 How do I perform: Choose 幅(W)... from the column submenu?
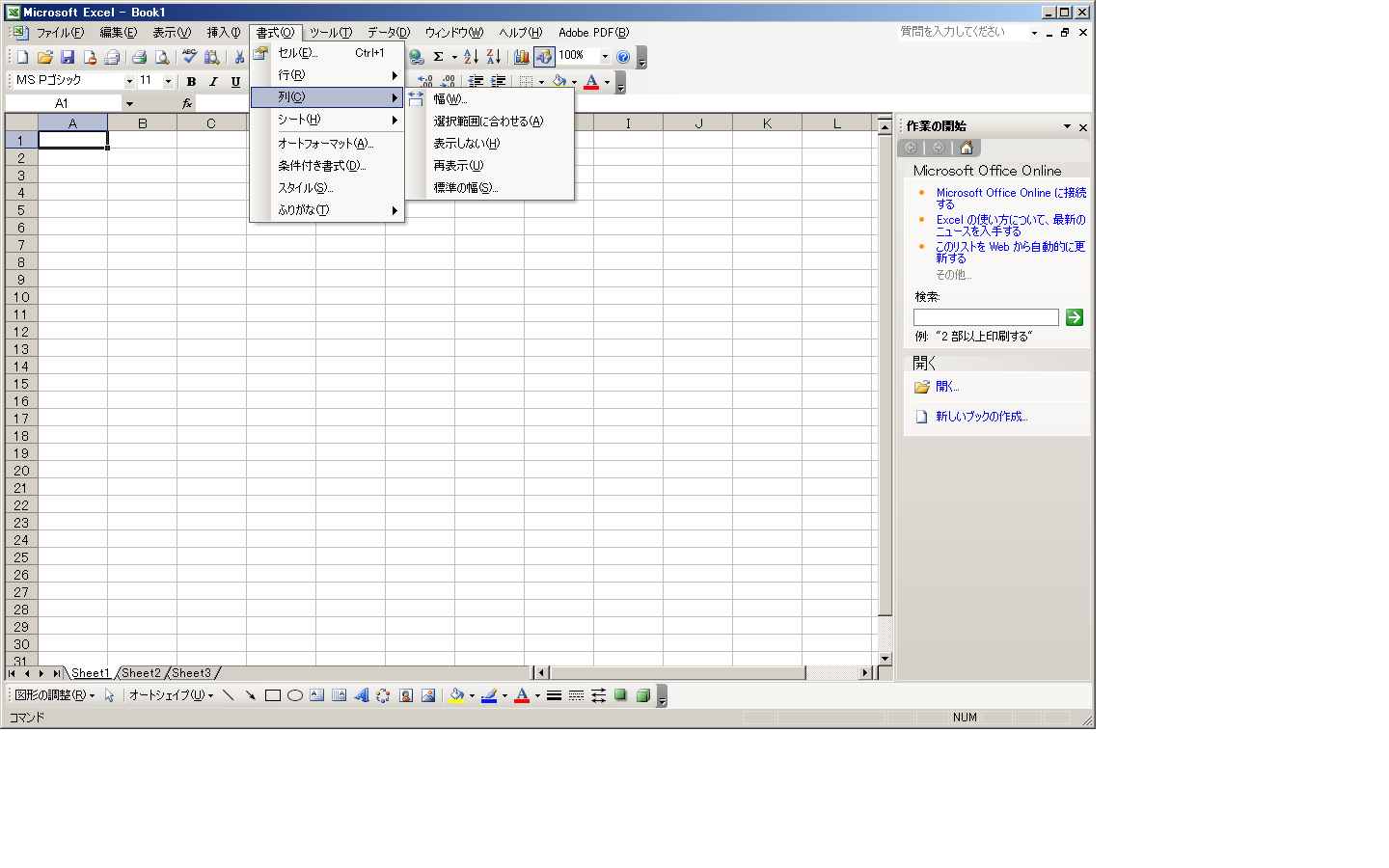[x=449, y=98]
